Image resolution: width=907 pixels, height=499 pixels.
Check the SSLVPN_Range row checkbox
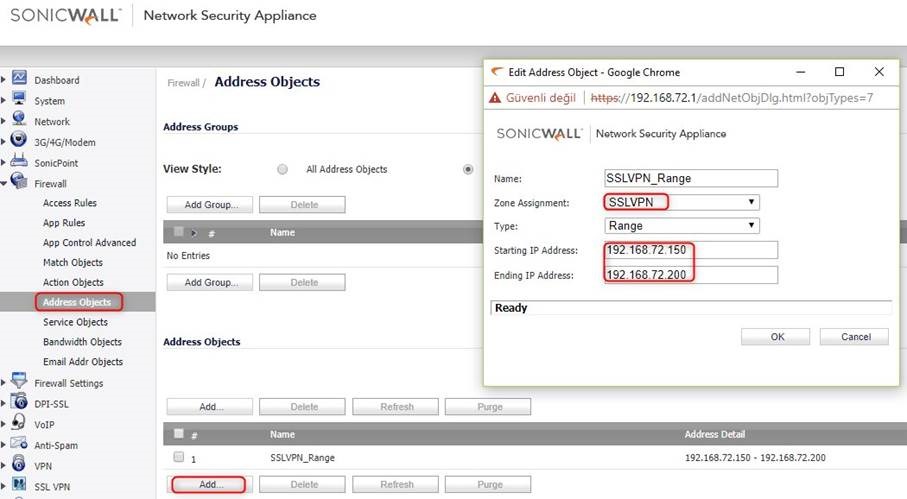[179, 457]
